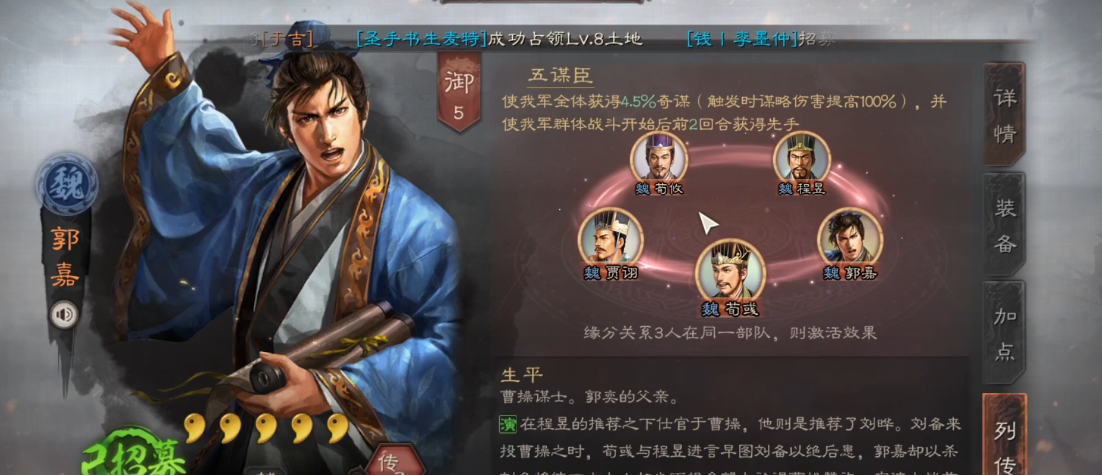Open the 贾诩 portrait in bond circle
This screenshot has width=1102, height=475.
[x=610, y=237]
